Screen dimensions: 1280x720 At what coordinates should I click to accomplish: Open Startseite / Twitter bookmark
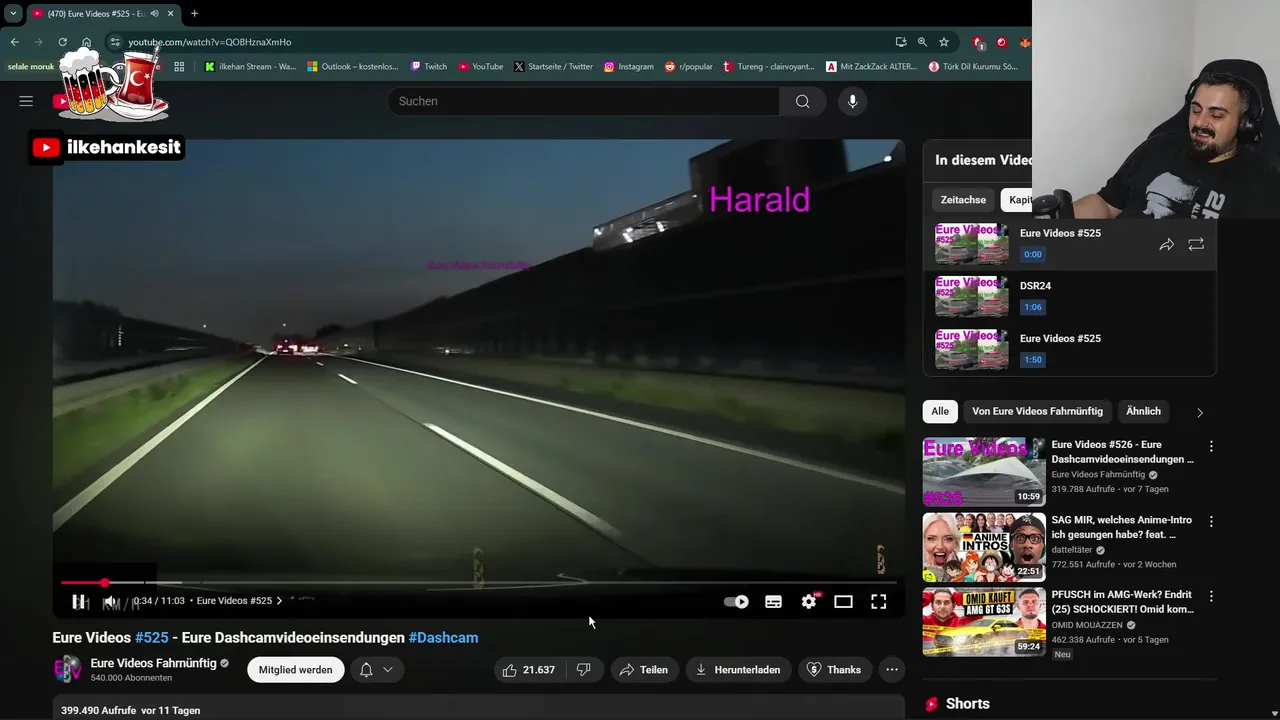point(553,67)
